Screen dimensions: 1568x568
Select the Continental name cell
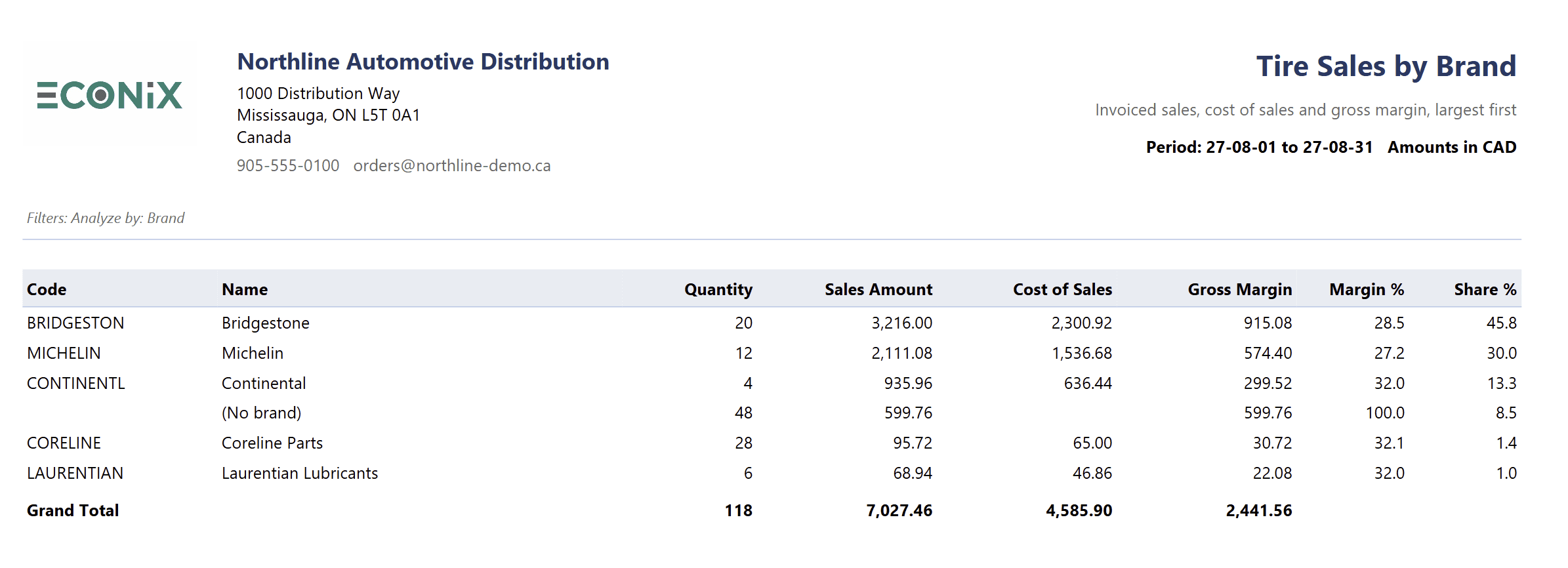click(264, 383)
